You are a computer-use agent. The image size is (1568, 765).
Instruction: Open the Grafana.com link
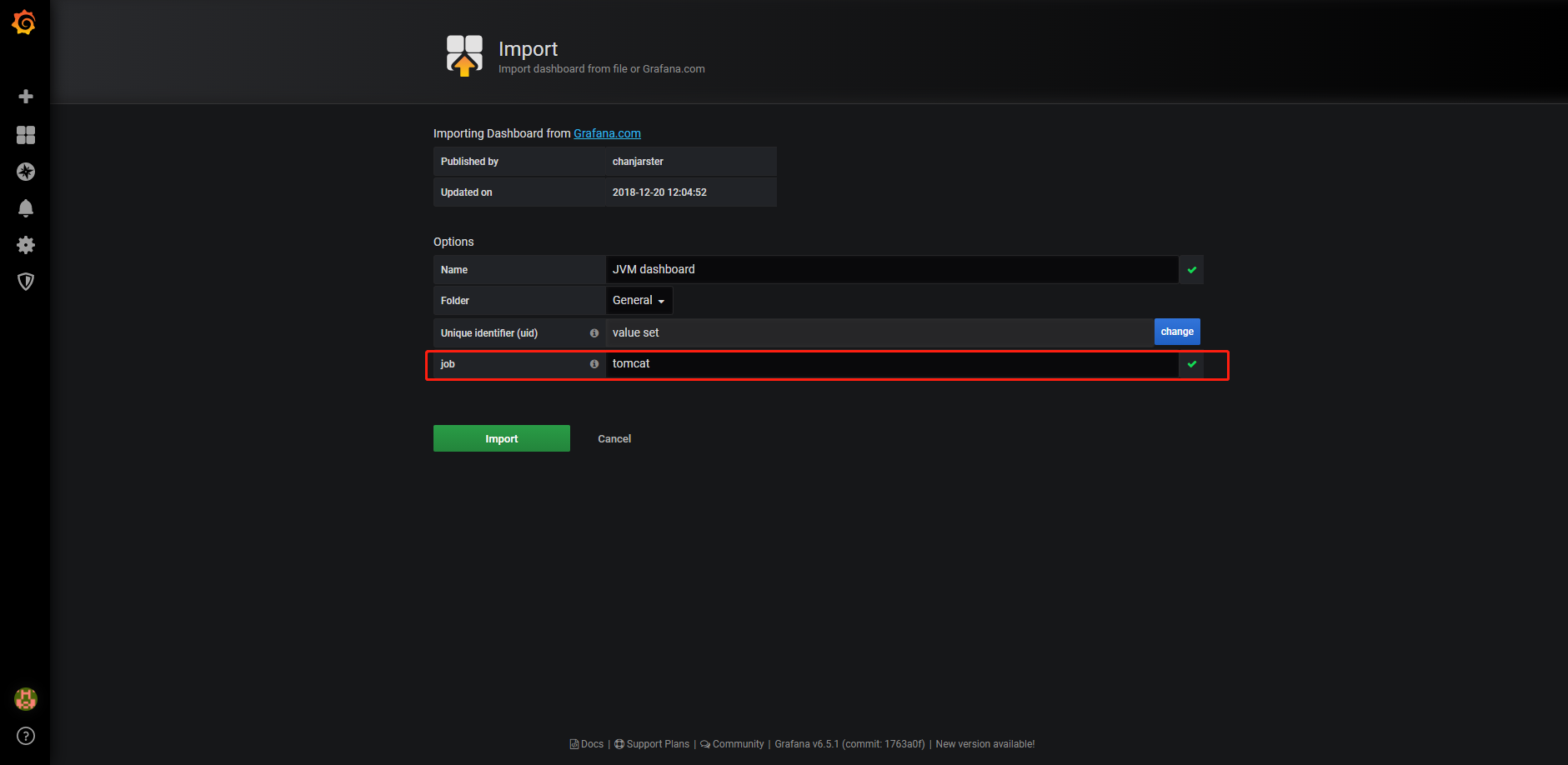(x=607, y=133)
